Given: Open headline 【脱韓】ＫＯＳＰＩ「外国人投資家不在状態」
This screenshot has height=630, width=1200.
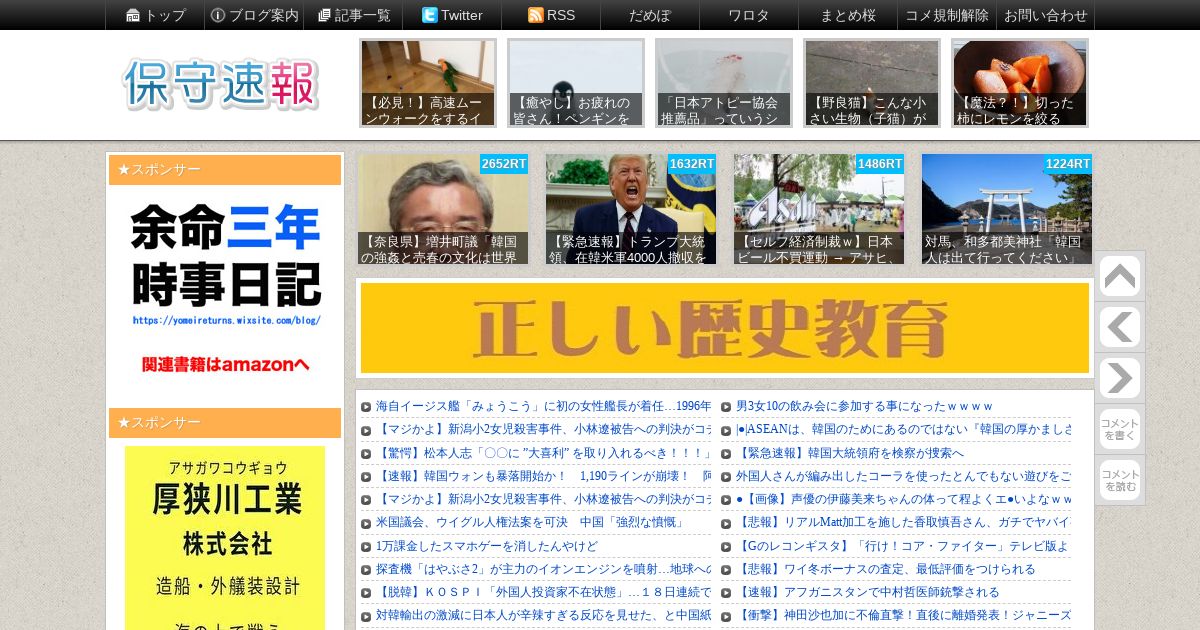Looking at the screenshot, I should pyautogui.click(x=543, y=593).
